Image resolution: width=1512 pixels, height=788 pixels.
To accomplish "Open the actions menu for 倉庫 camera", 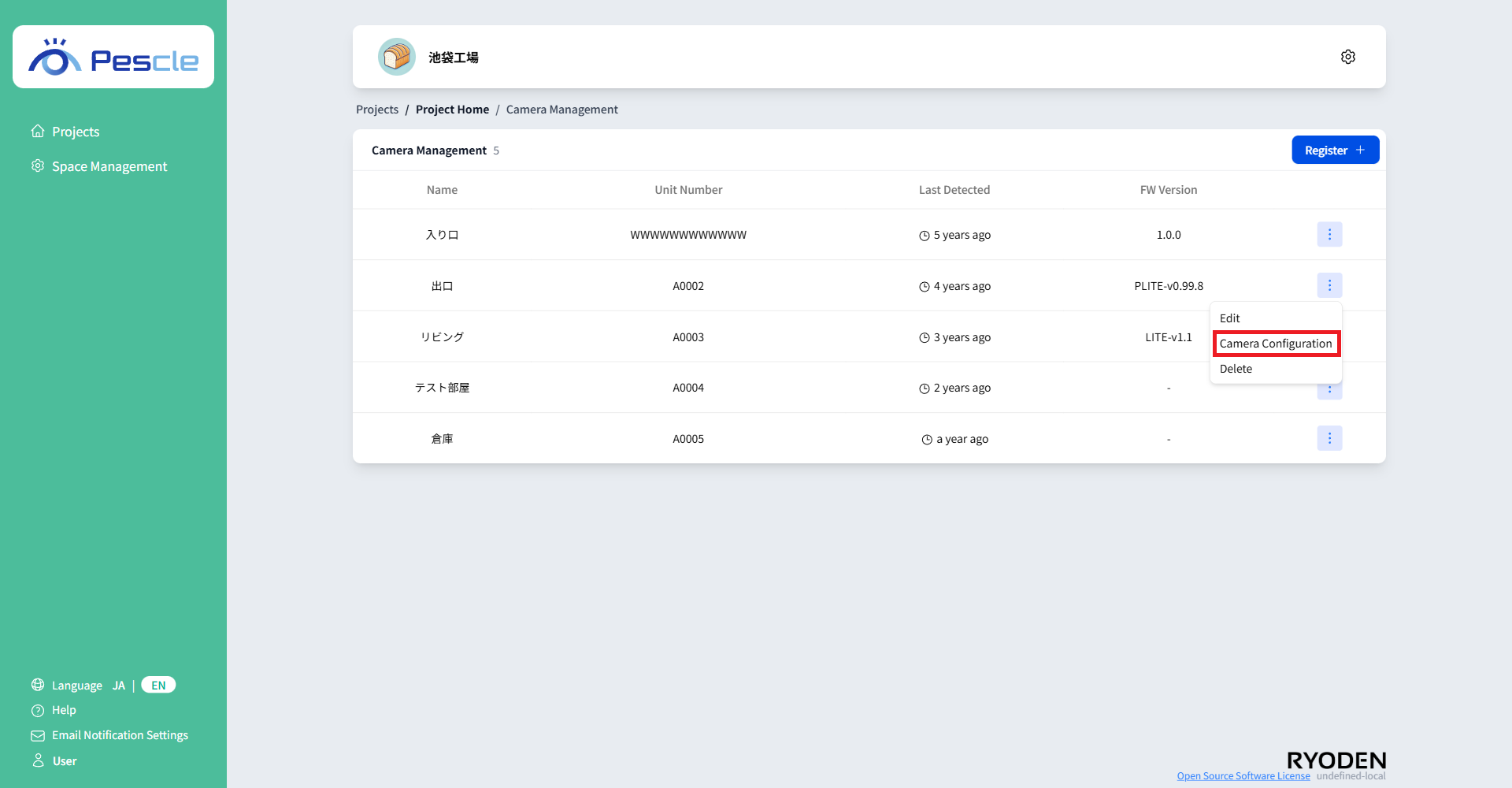I will [x=1329, y=438].
